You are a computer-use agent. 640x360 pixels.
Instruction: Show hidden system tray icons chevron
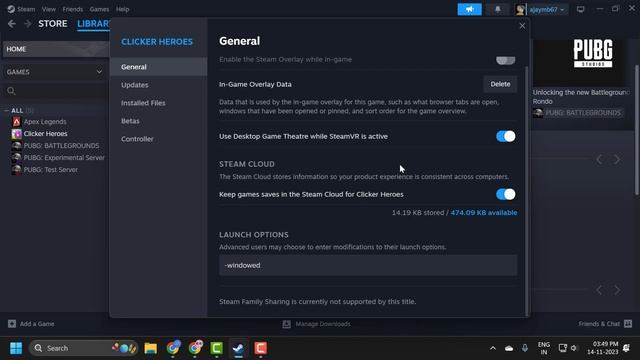point(493,348)
